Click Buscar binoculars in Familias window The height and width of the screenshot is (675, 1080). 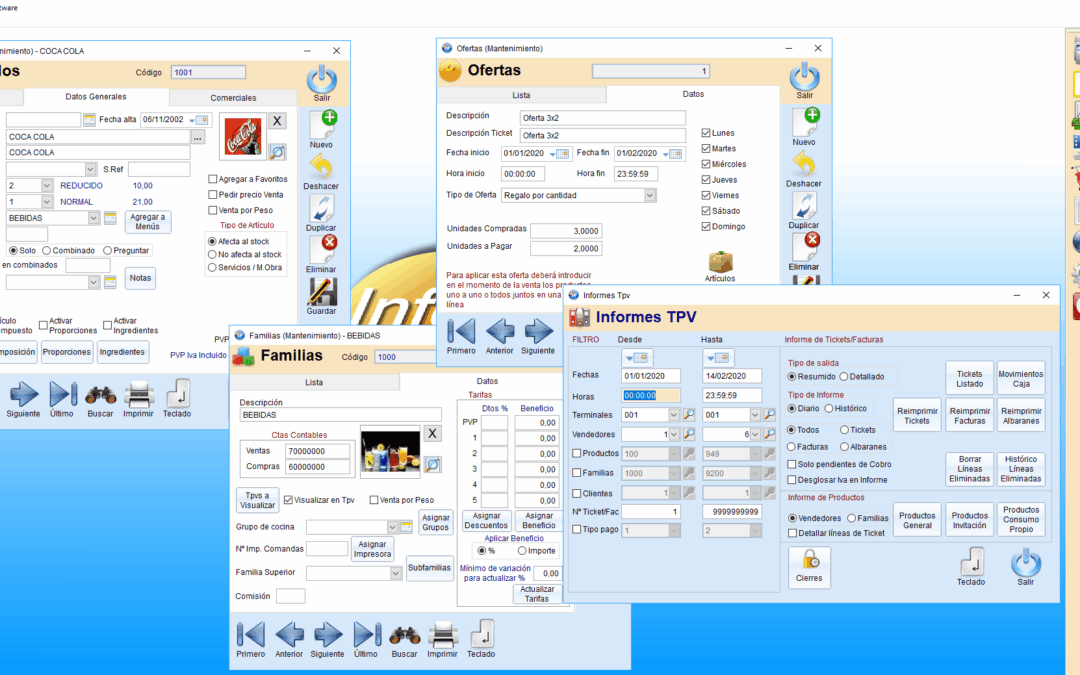(x=404, y=636)
